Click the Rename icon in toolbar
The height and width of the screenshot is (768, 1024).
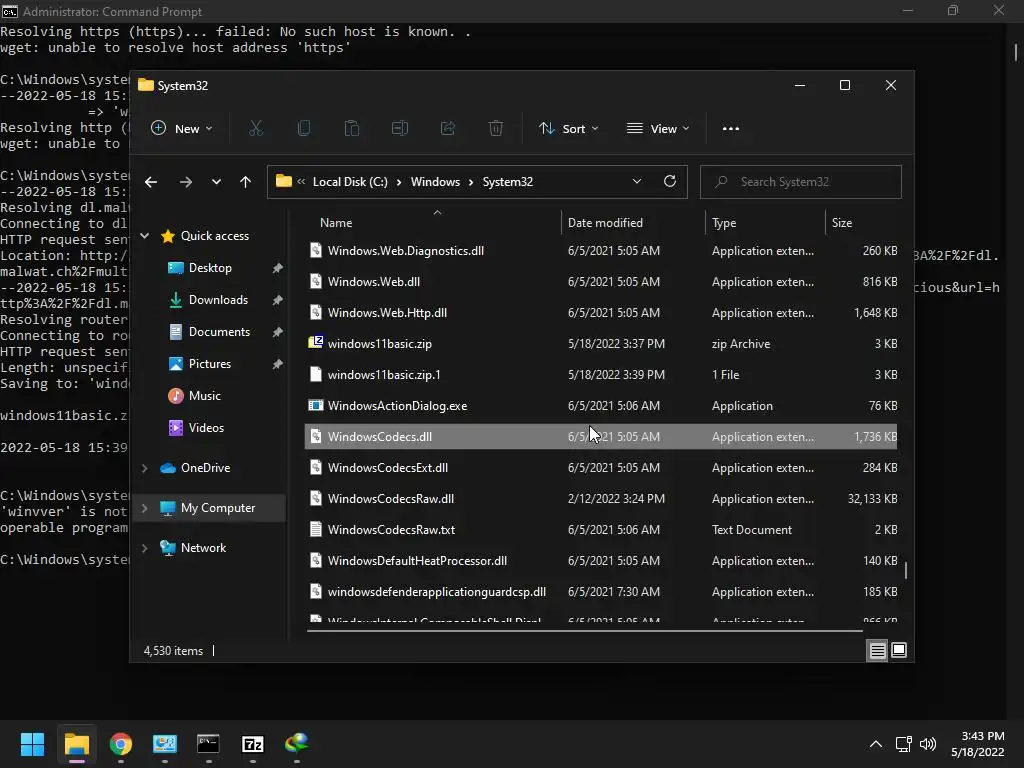(400, 129)
